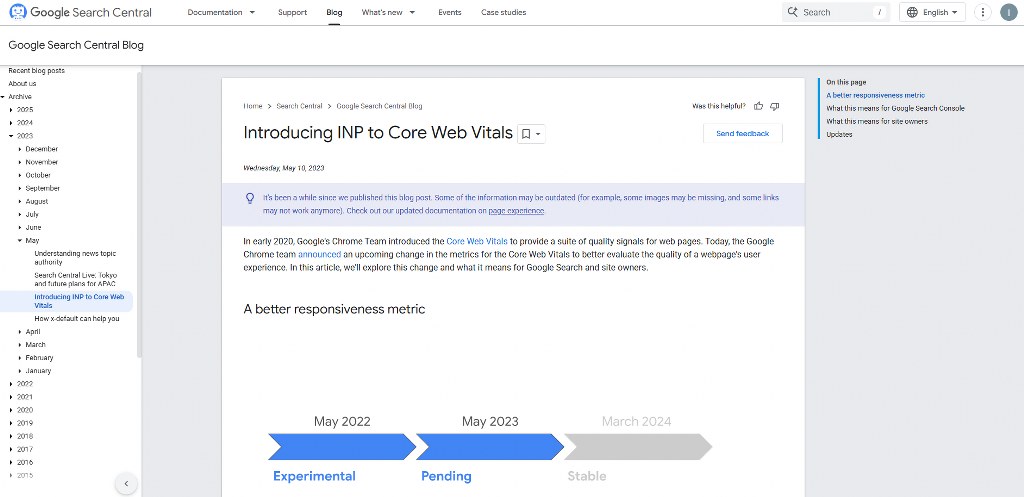Click the thumbs down not helpful icon
Image resolution: width=1024 pixels, height=497 pixels.
point(775,106)
